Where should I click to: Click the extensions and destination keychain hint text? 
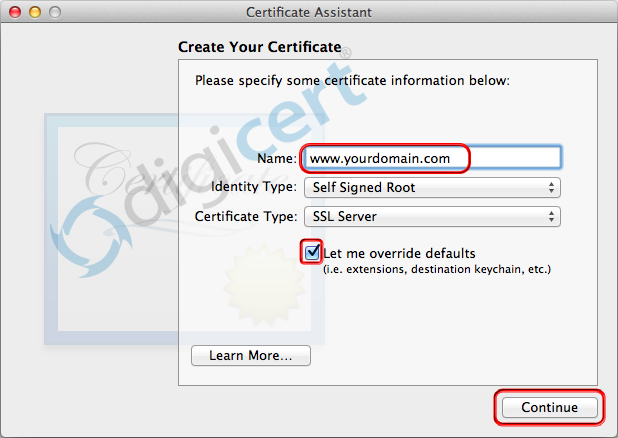coord(436,269)
